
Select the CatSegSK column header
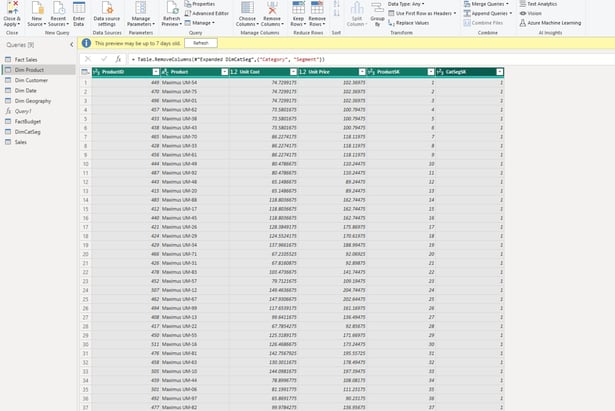point(469,72)
